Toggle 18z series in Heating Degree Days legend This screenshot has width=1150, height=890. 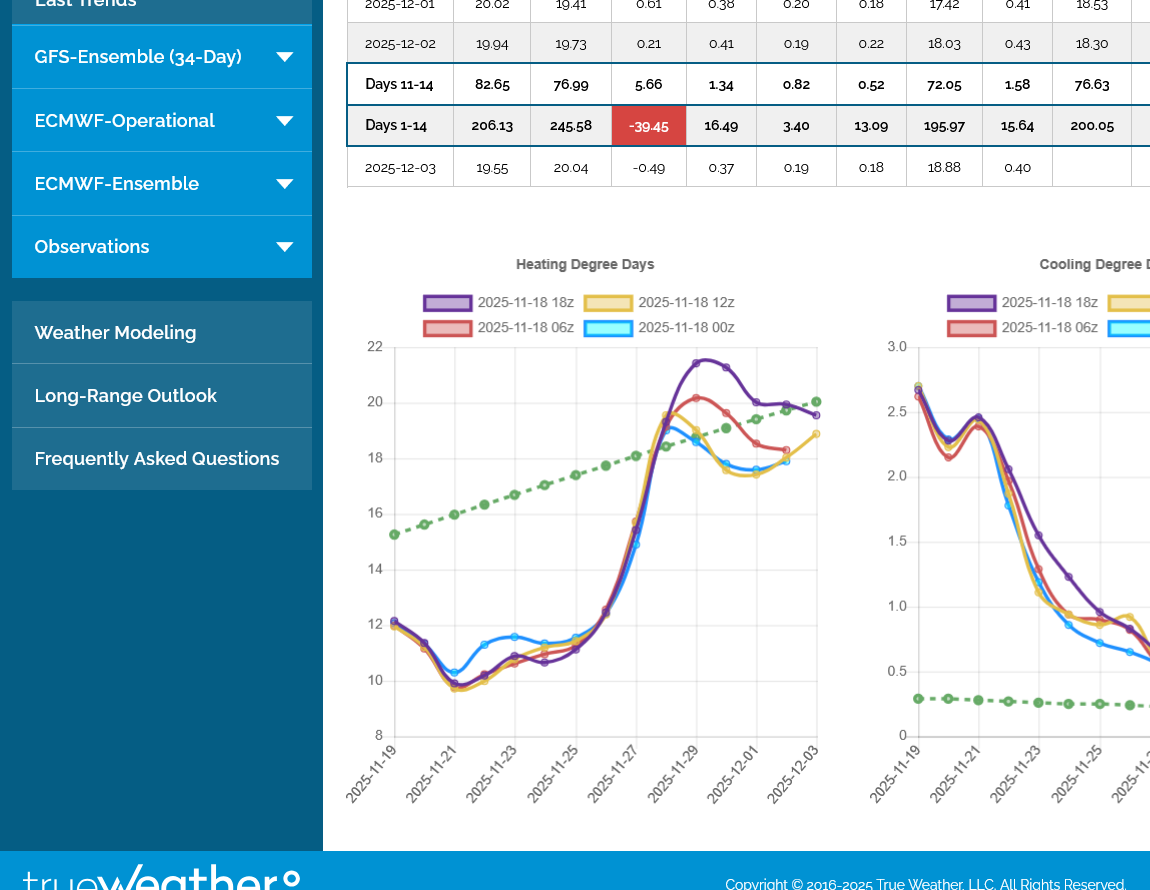(x=447, y=303)
